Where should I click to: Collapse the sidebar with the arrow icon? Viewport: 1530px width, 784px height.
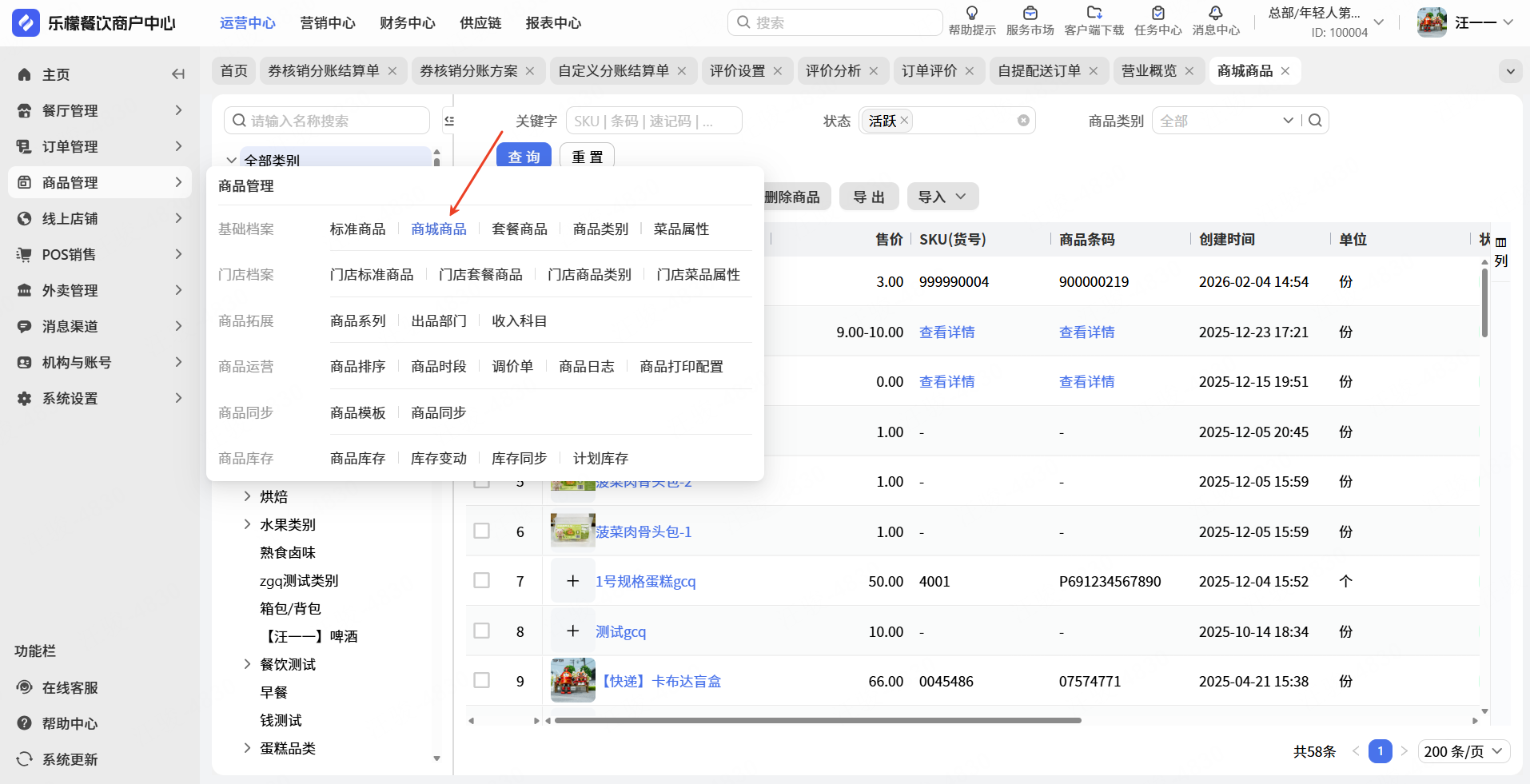click(178, 74)
